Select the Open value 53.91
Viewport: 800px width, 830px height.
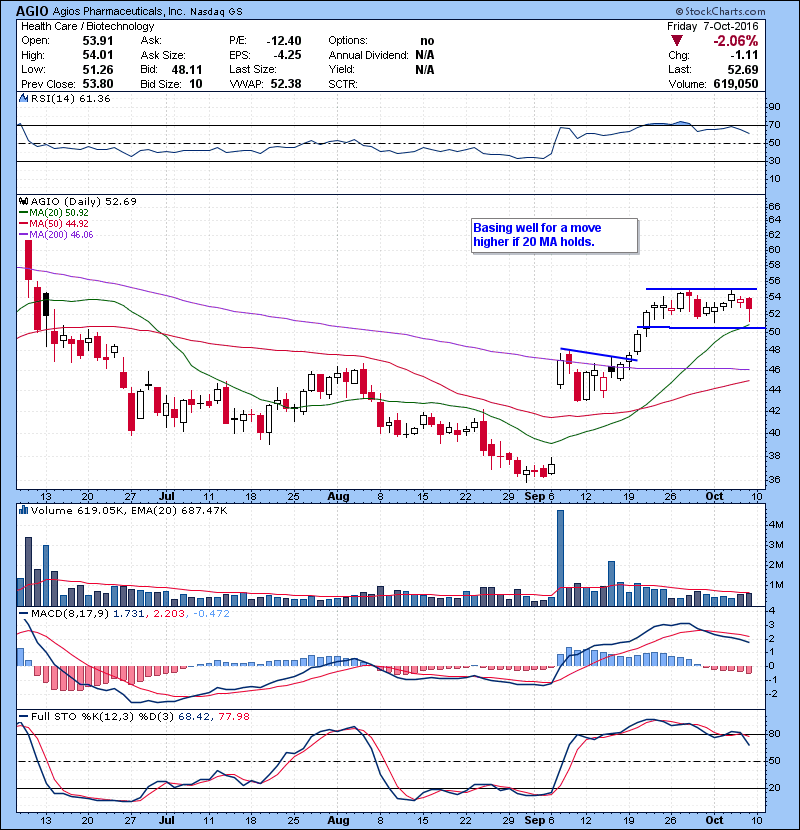click(97, 41)
